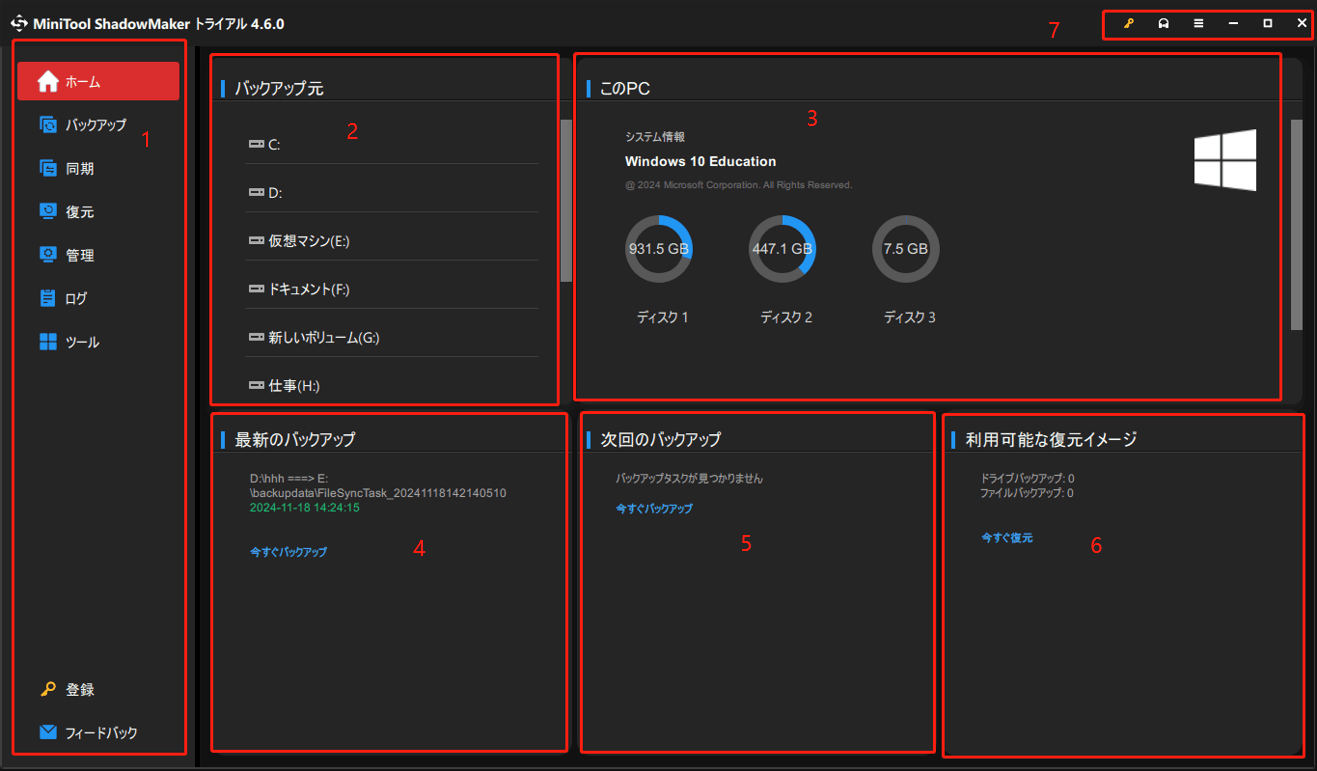Click the timestamp 2024-11-18 14:24:15
The image size is (1317, 771).
(305, 508)
